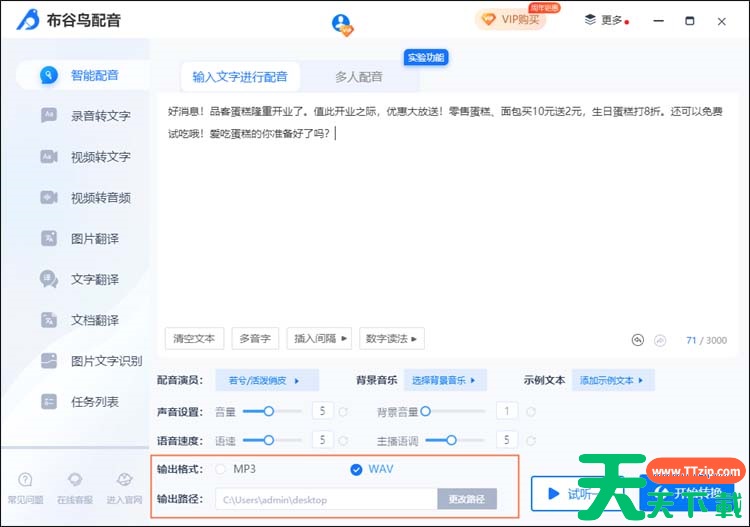The width and height of the screenshot is (750, 527).
Task: Open 文字翻译 in the sidebar
Action: tap(80, 279)
